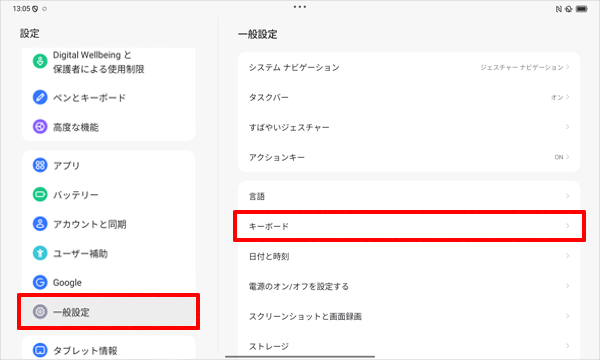
Task: Tap the Google G icon
Action: point(40,282)
